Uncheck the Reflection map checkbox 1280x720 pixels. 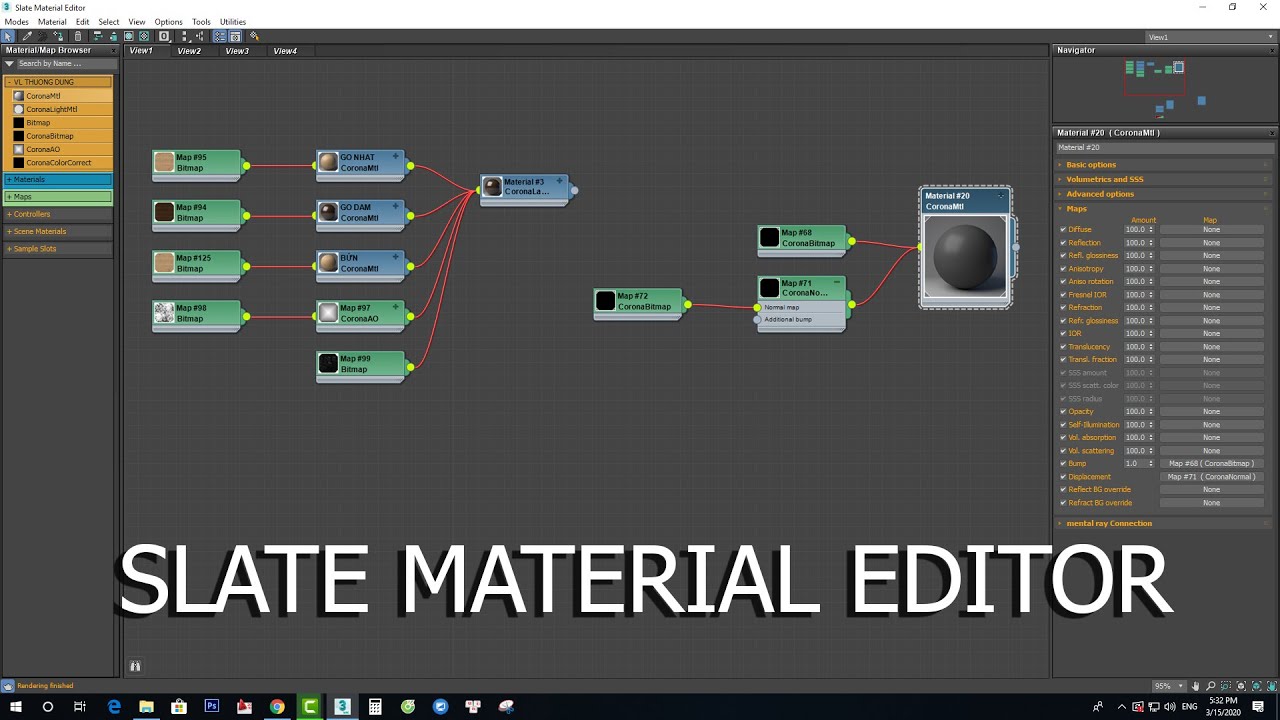tap(1063, 243)
